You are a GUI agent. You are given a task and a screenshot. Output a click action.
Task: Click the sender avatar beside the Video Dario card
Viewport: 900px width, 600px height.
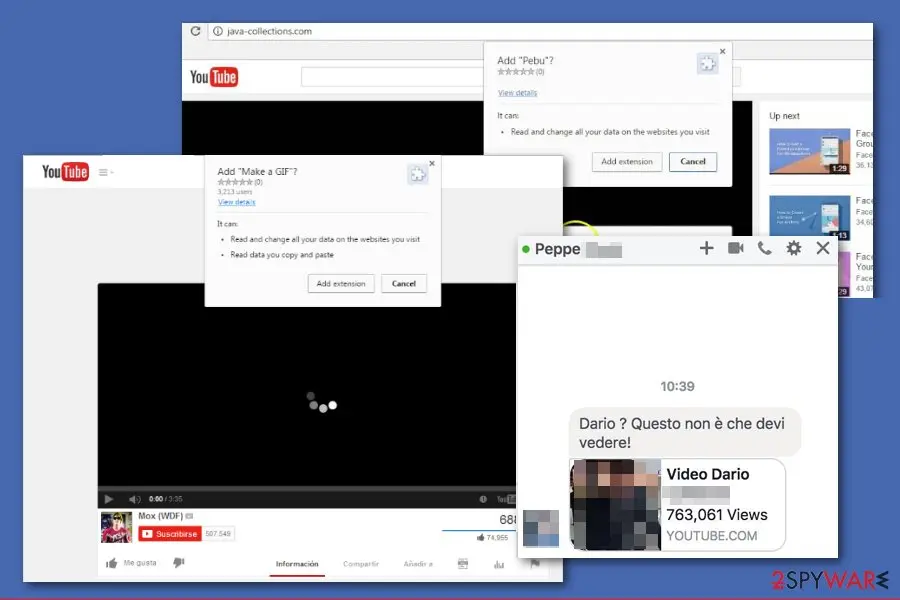tap(541, 528)
